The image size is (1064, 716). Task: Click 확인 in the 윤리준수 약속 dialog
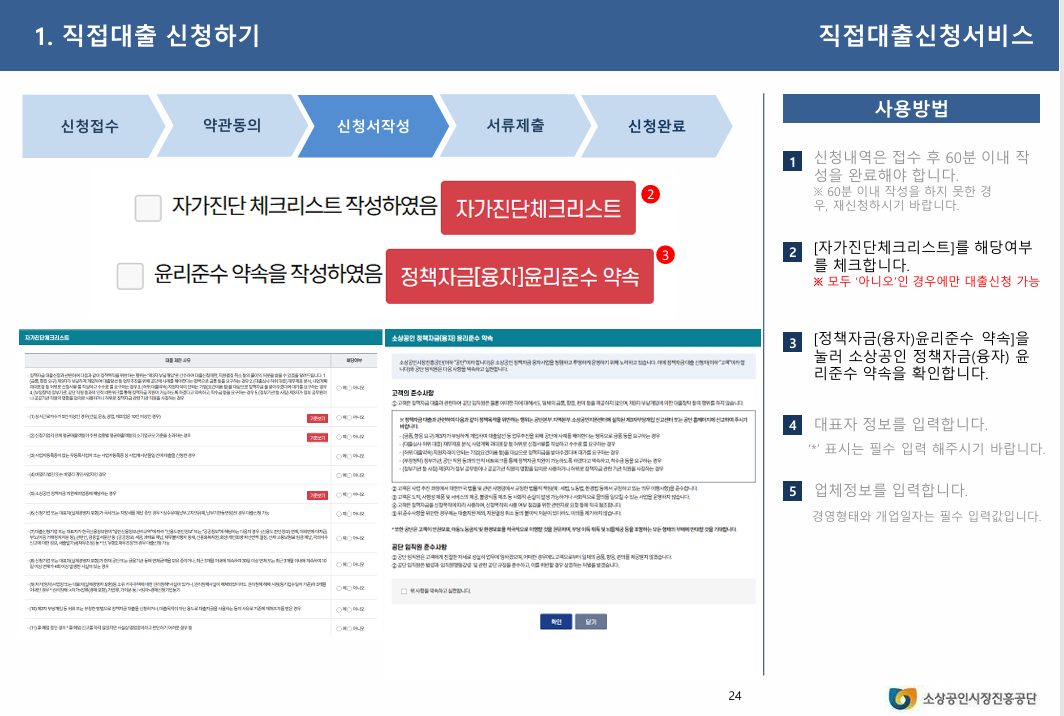[x=555, y=620]
